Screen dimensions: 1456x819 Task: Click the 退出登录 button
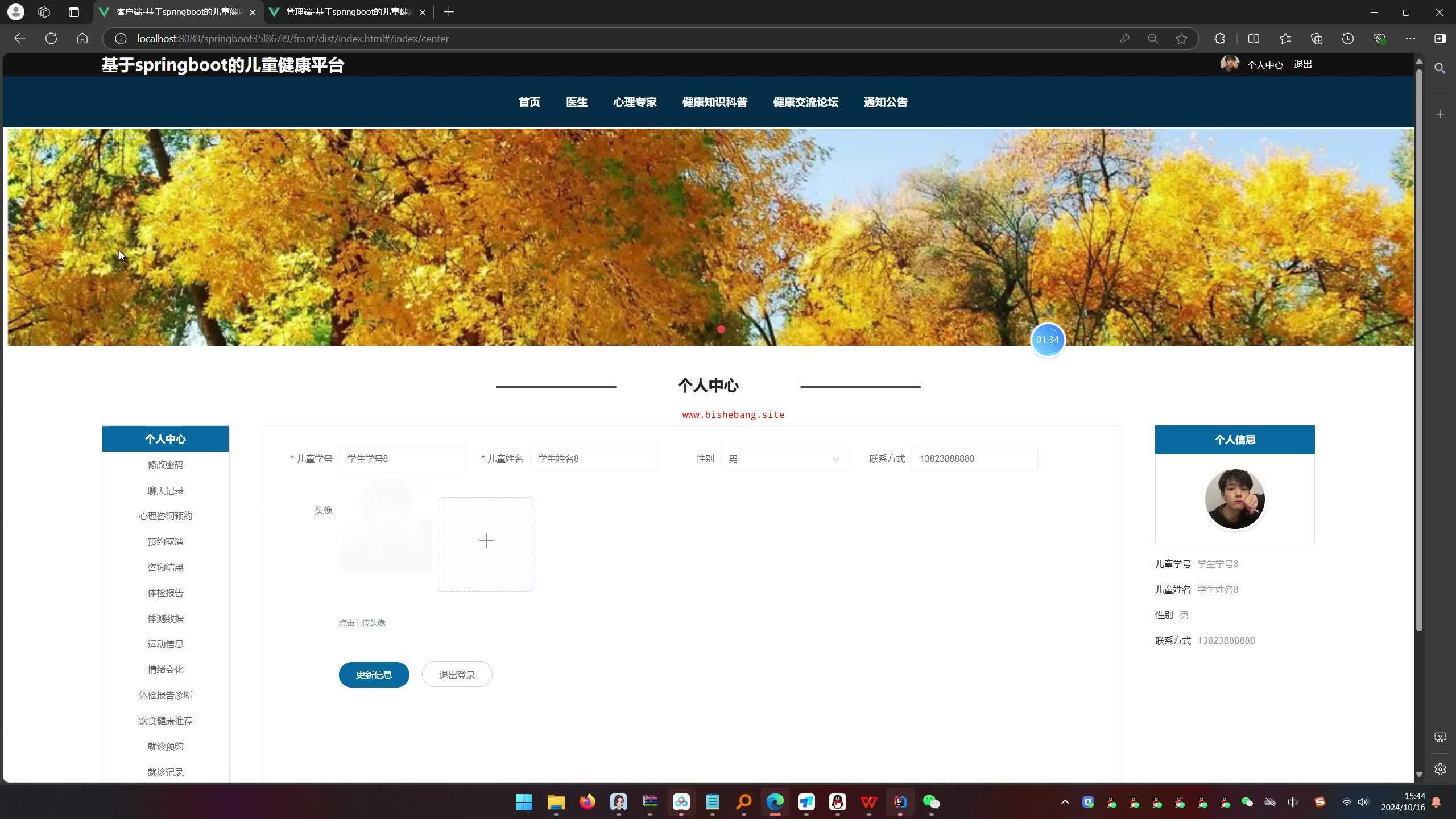(x=457, y=675)
